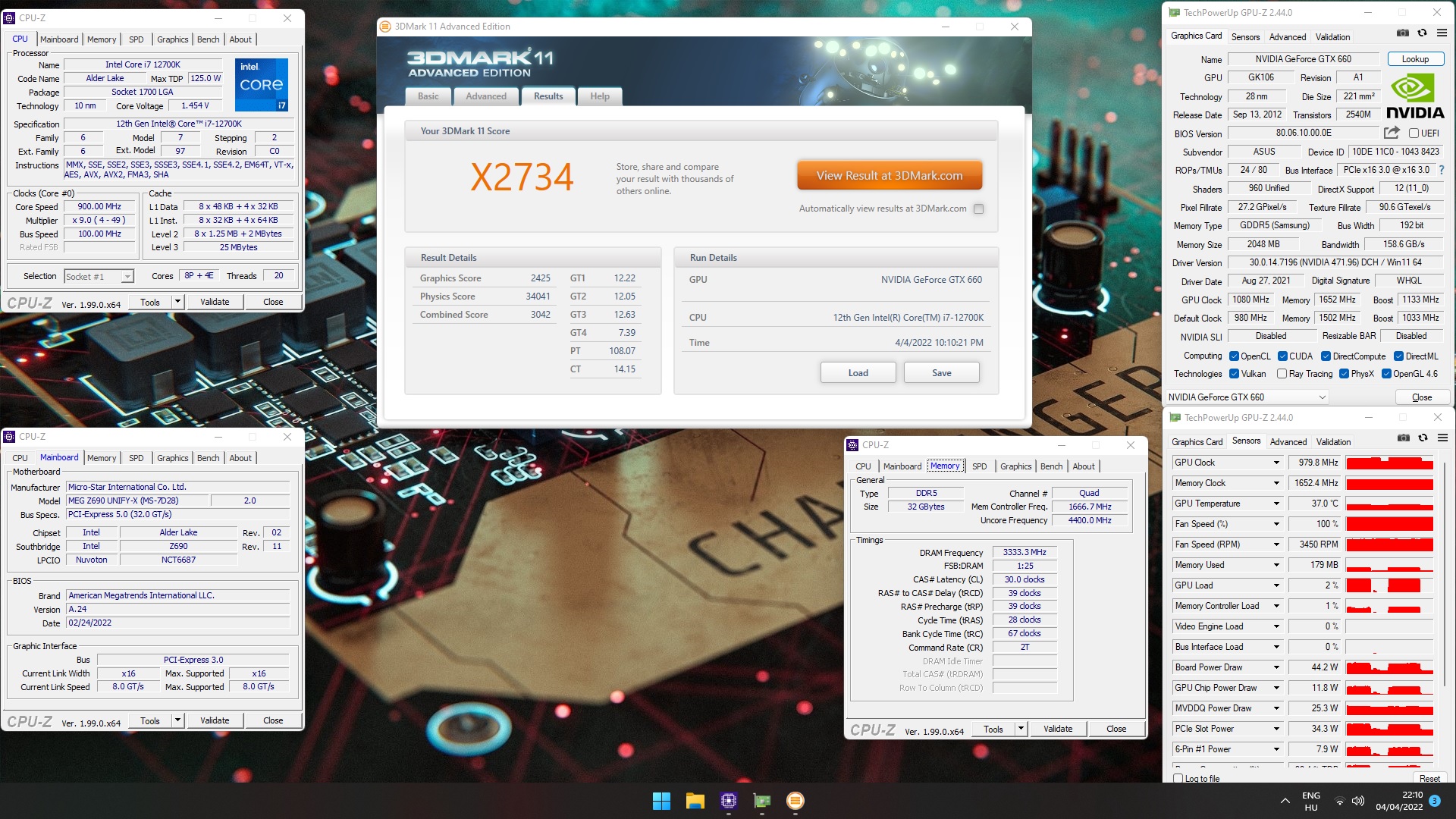This screenshot has width=1456, height=819.
Task: Click the 3DMark 11 taskbar icon
Action: coord(795,801)
